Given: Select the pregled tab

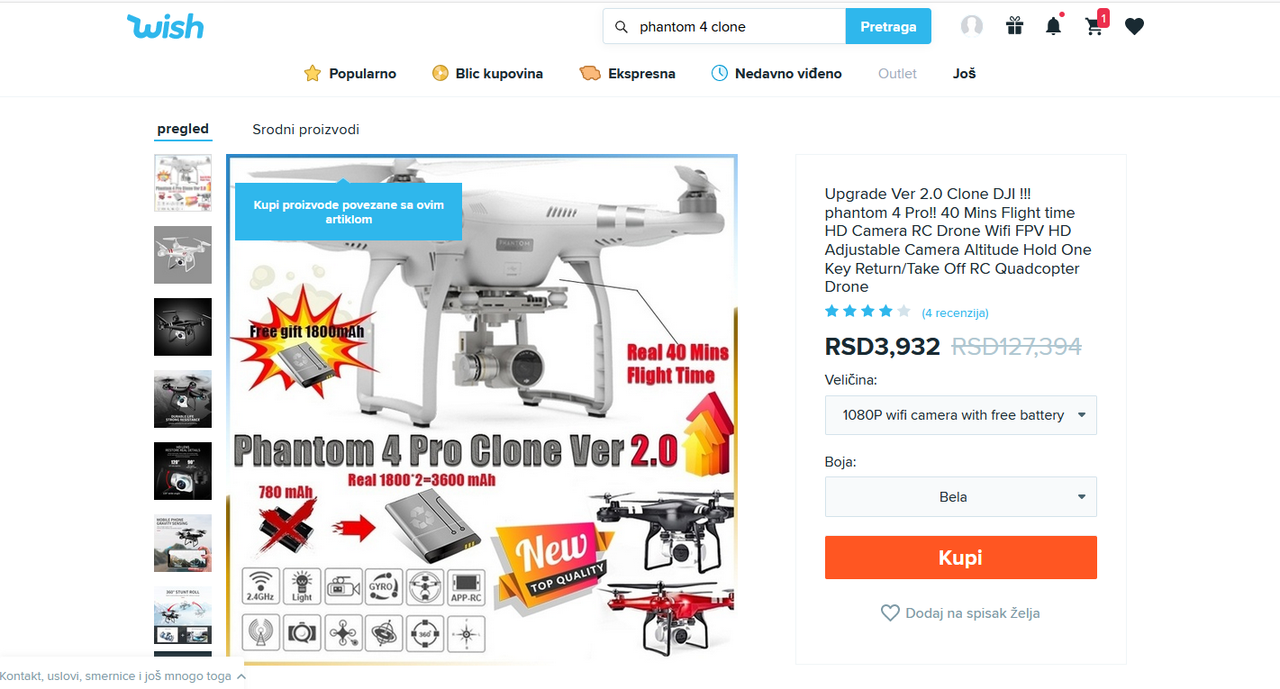Looking at the screenshot, I should point(183,129).
